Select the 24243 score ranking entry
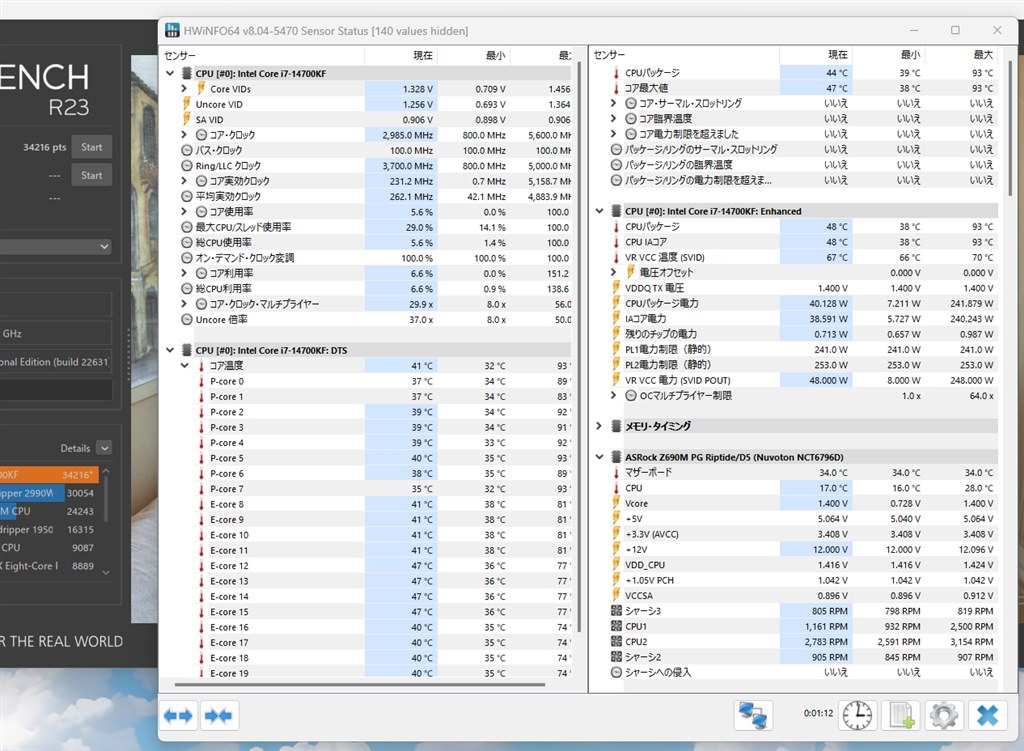The height and width of the screenshot is (751, 1024). (x=49, y=511)
